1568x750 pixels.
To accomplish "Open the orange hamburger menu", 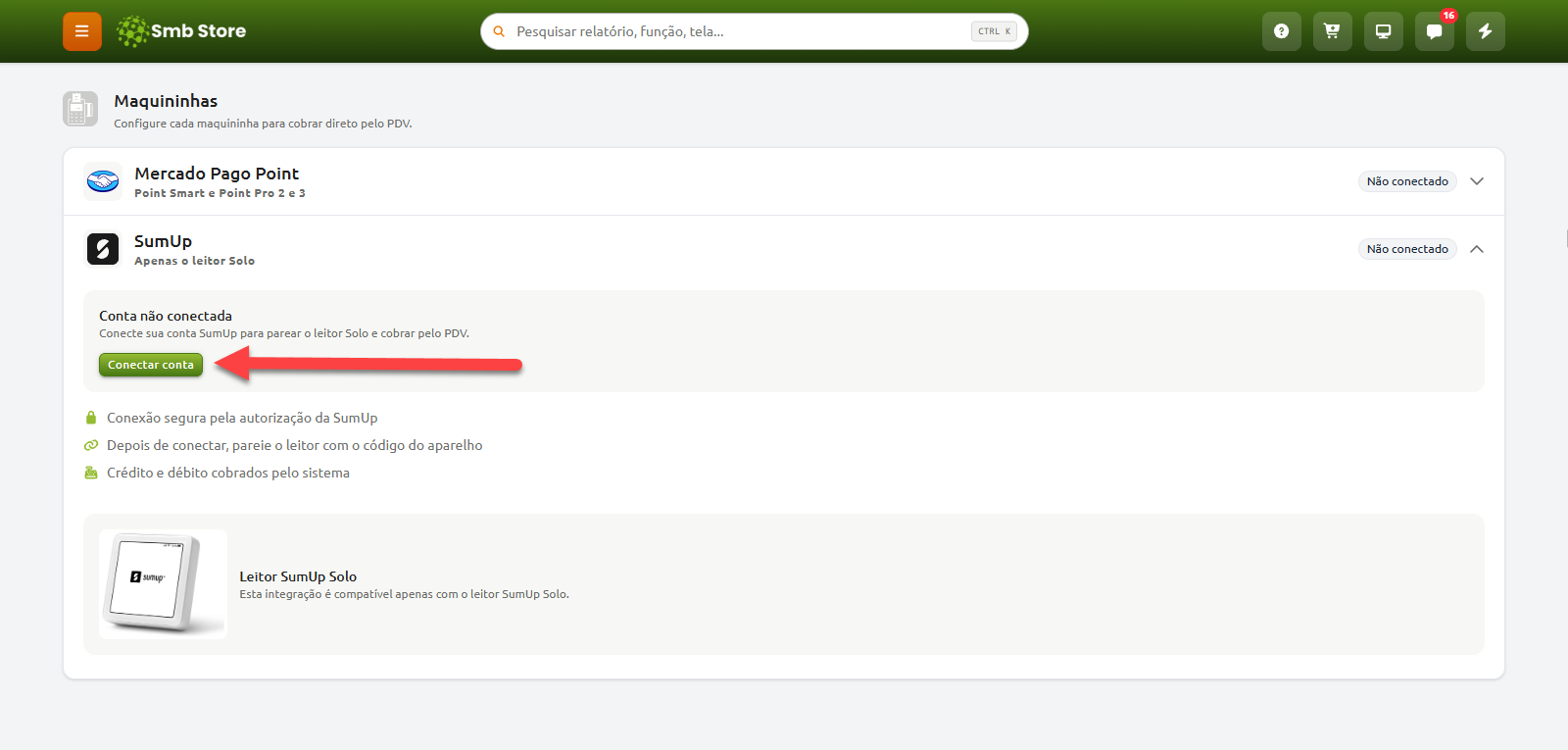I will (82, 31).
